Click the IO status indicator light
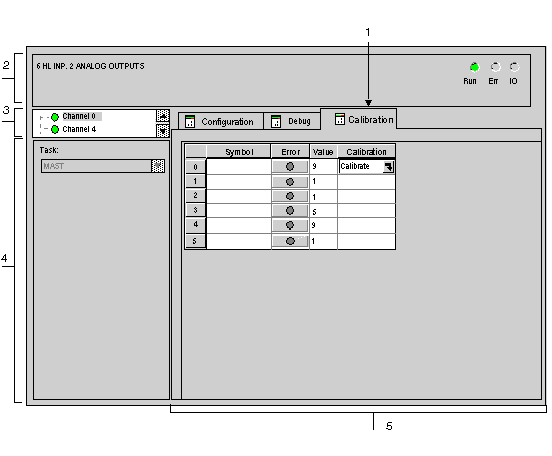This screenshot has width=552, height=456. (514, 67)
